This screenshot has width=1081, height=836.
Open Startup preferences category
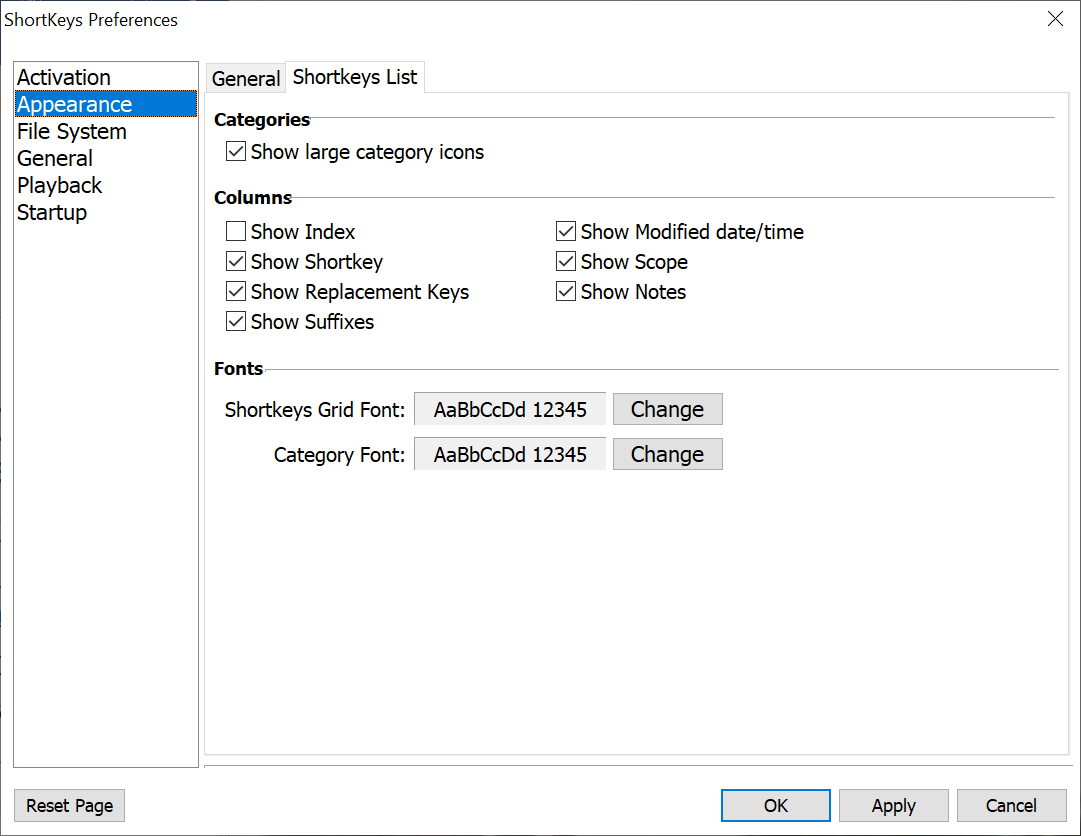click(52, 213)
